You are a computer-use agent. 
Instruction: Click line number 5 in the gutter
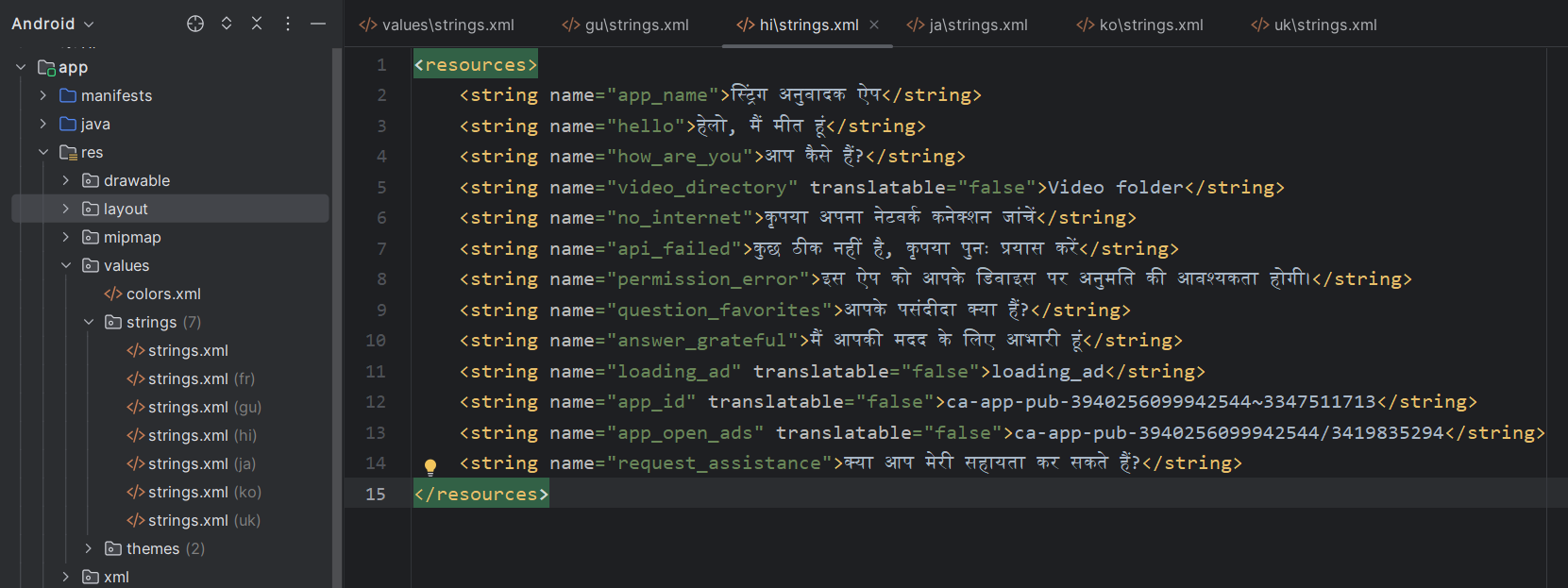pyautogui.click(x=381, y=187)
